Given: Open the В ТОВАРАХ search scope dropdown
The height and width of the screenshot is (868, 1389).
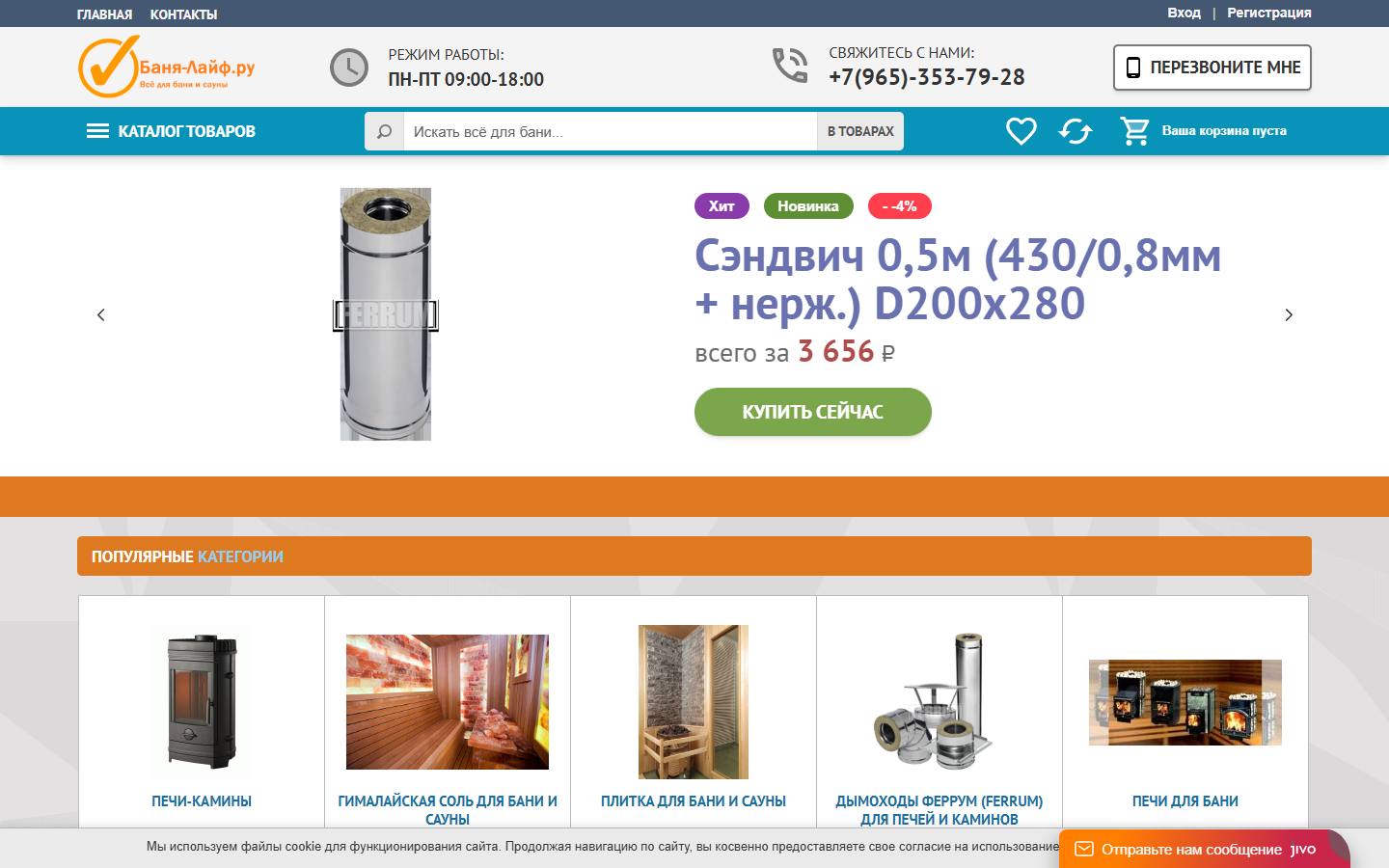Looking at the screenshot, I should [860, 131].
